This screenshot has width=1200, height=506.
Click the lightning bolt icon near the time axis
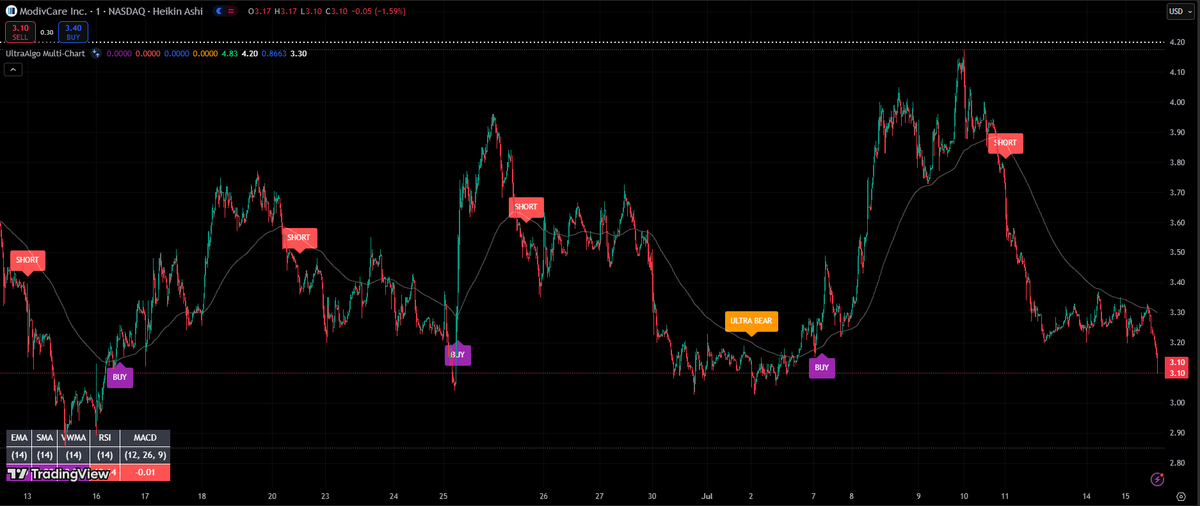pos(1157,479)
